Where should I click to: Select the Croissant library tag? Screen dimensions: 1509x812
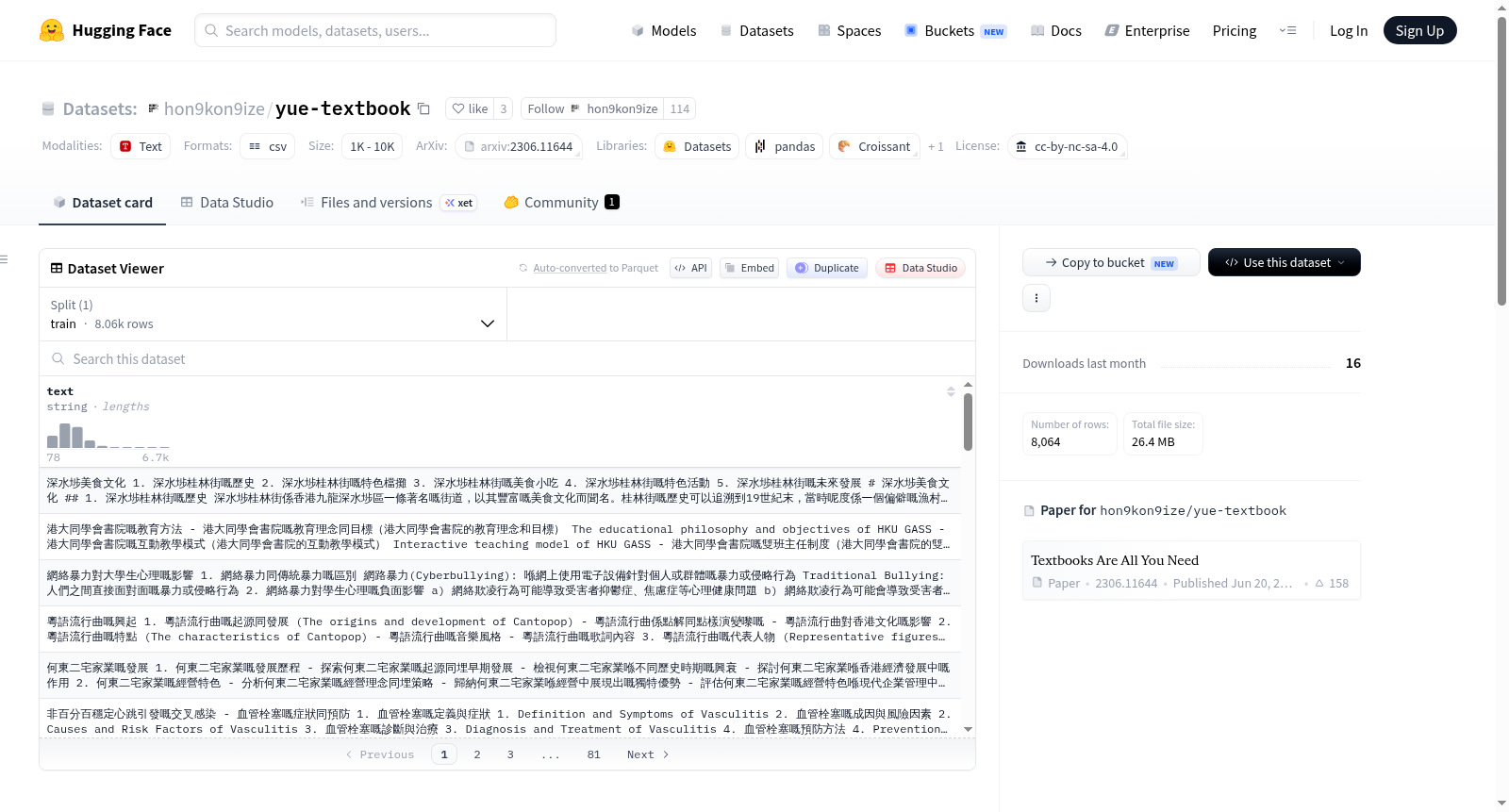[874, 146]
